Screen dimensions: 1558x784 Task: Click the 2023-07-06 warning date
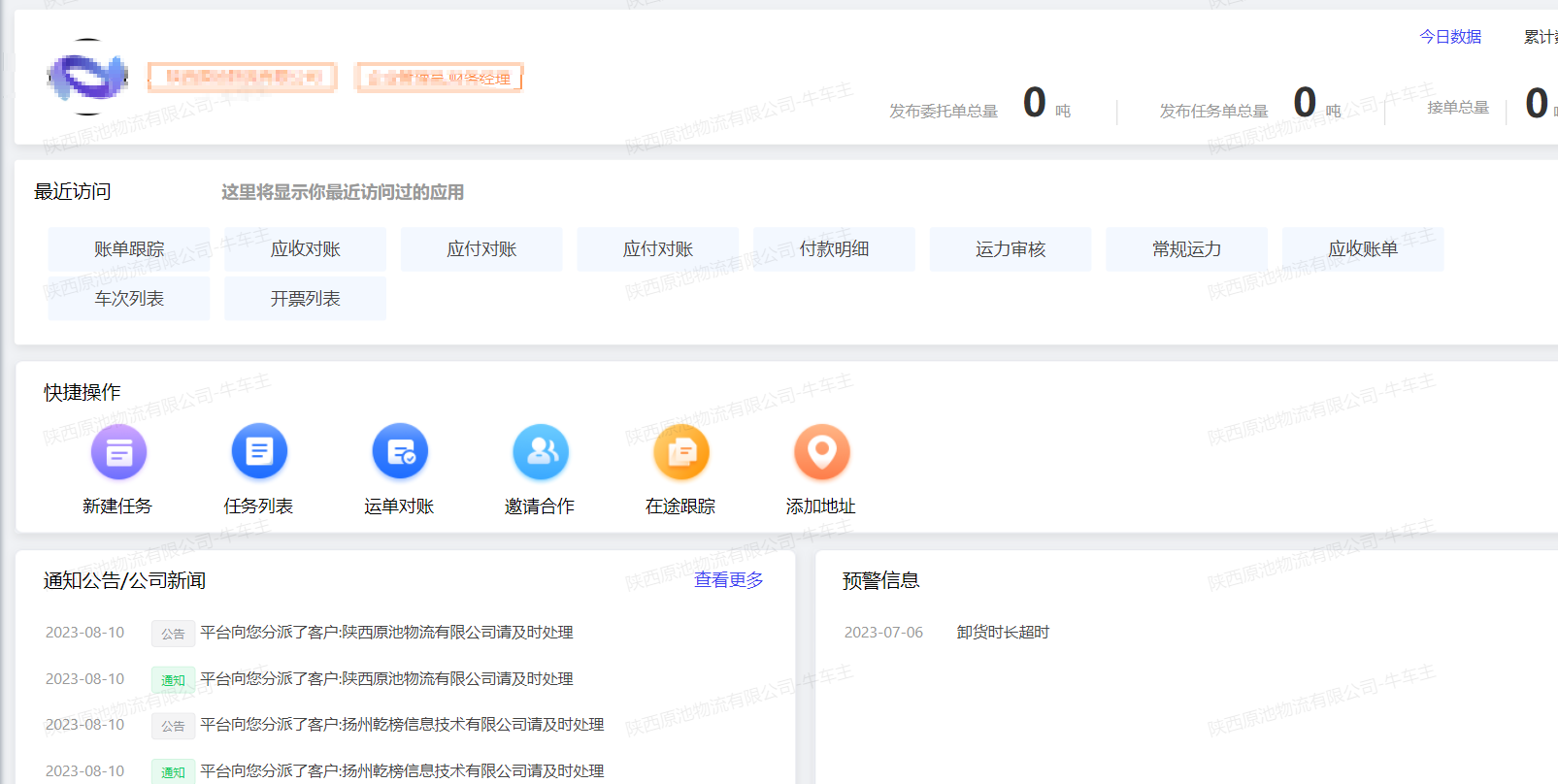click(883, 633)
